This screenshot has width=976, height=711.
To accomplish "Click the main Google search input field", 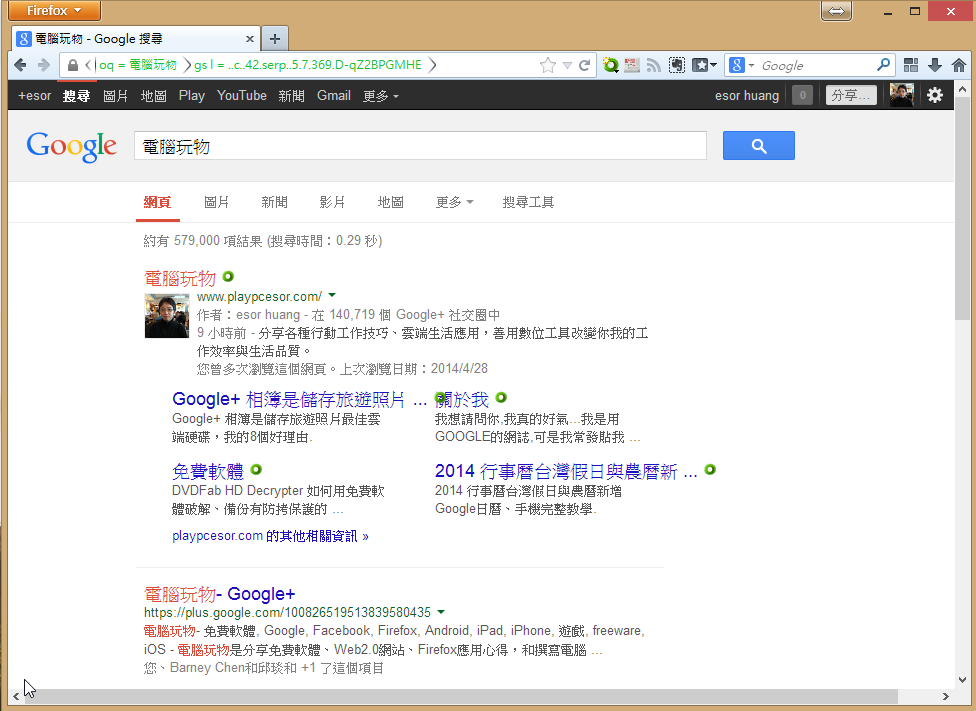I will [x=420, y=146].
